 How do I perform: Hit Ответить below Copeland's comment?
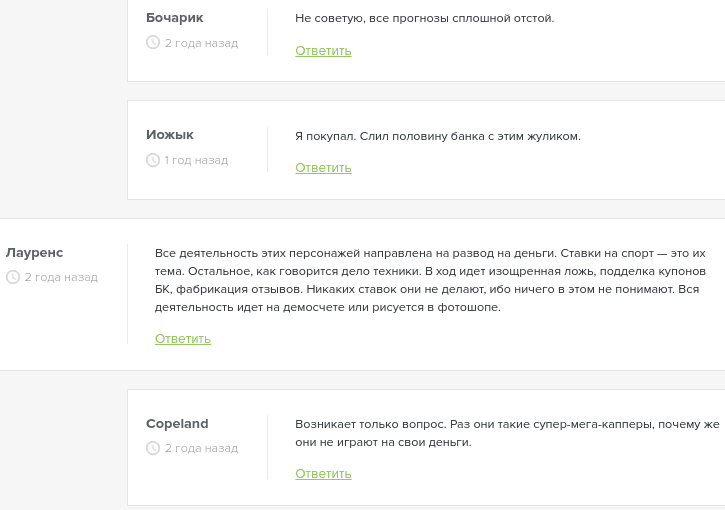[323, 474]
